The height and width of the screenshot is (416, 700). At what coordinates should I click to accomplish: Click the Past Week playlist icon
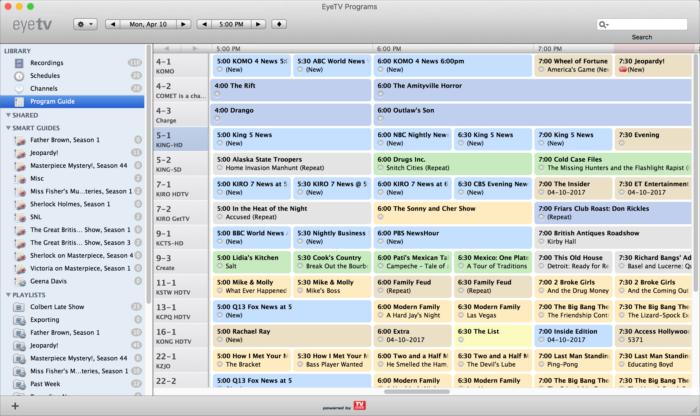(x=20, y=384)
